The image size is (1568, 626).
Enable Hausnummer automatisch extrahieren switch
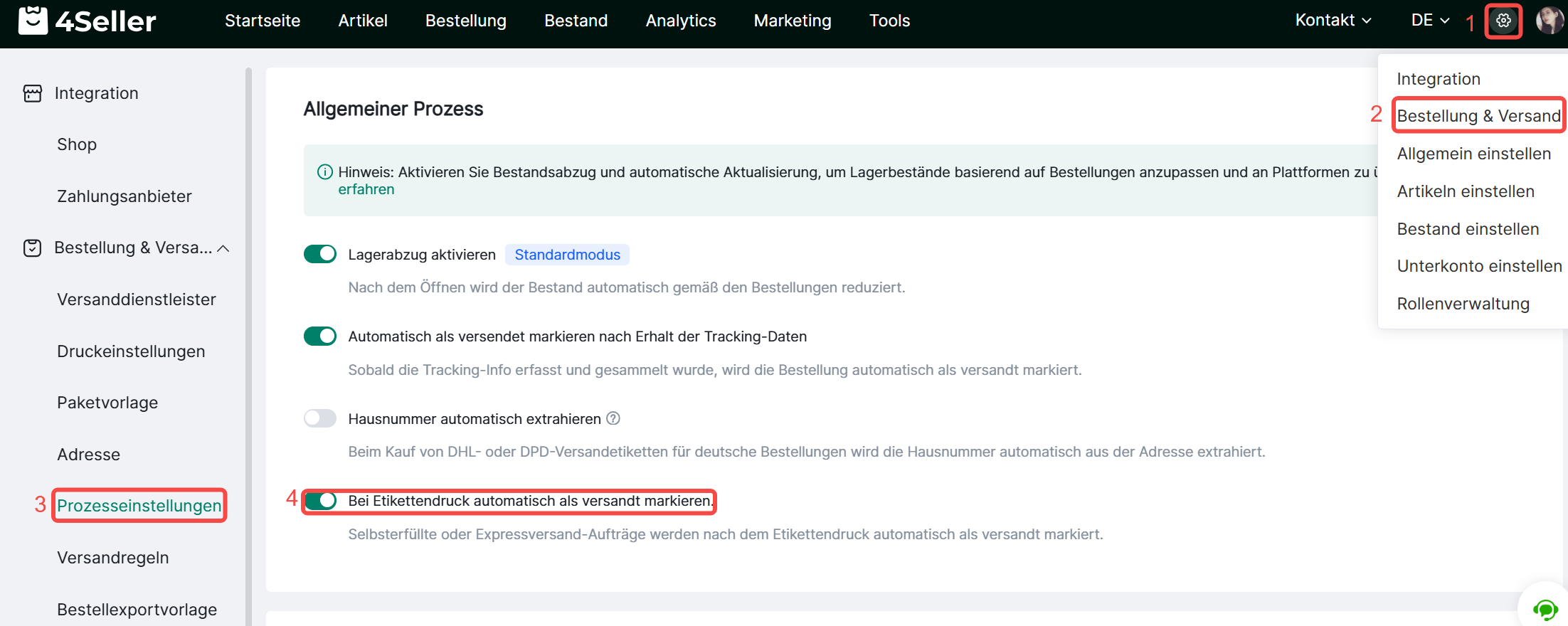(320, 418)
